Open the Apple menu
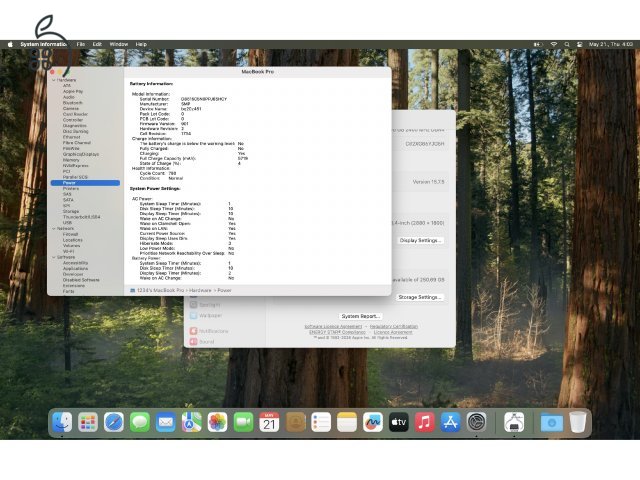 [10, 44]
